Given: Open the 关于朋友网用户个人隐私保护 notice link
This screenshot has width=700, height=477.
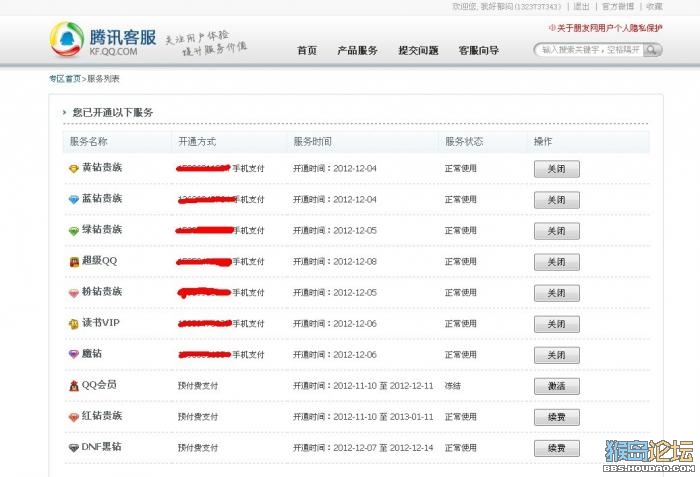Looking at the screenshot, I should point(606,28).
